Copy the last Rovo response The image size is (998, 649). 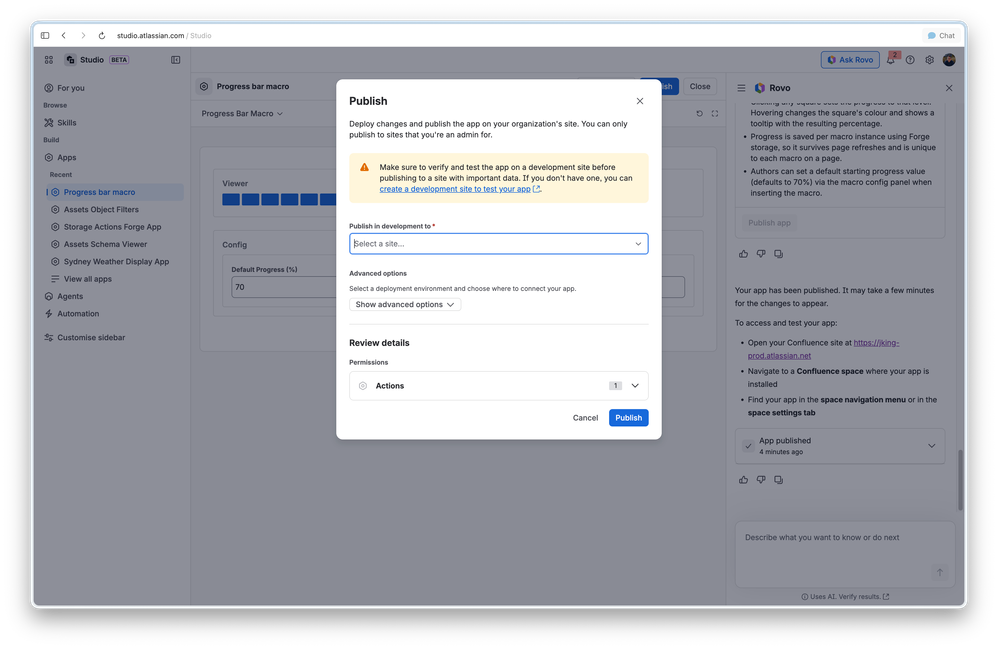(x=778, y=480)
